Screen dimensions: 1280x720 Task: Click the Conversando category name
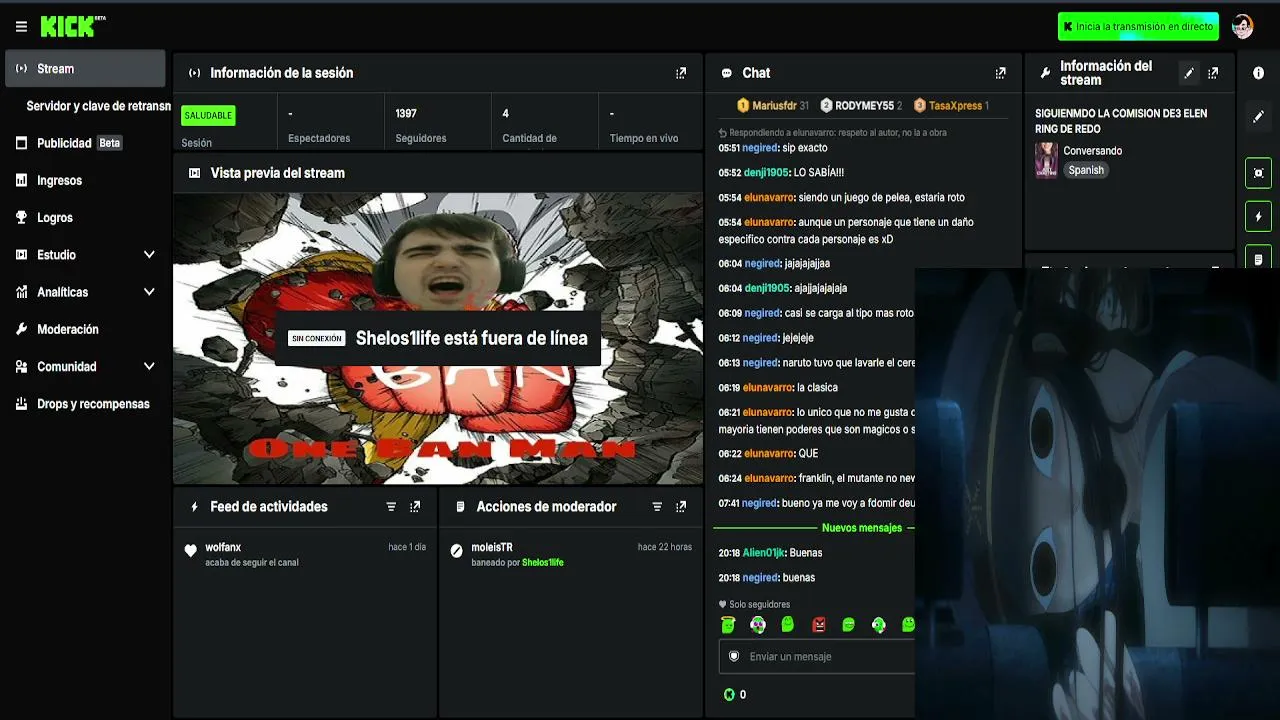pos(1093,151)
